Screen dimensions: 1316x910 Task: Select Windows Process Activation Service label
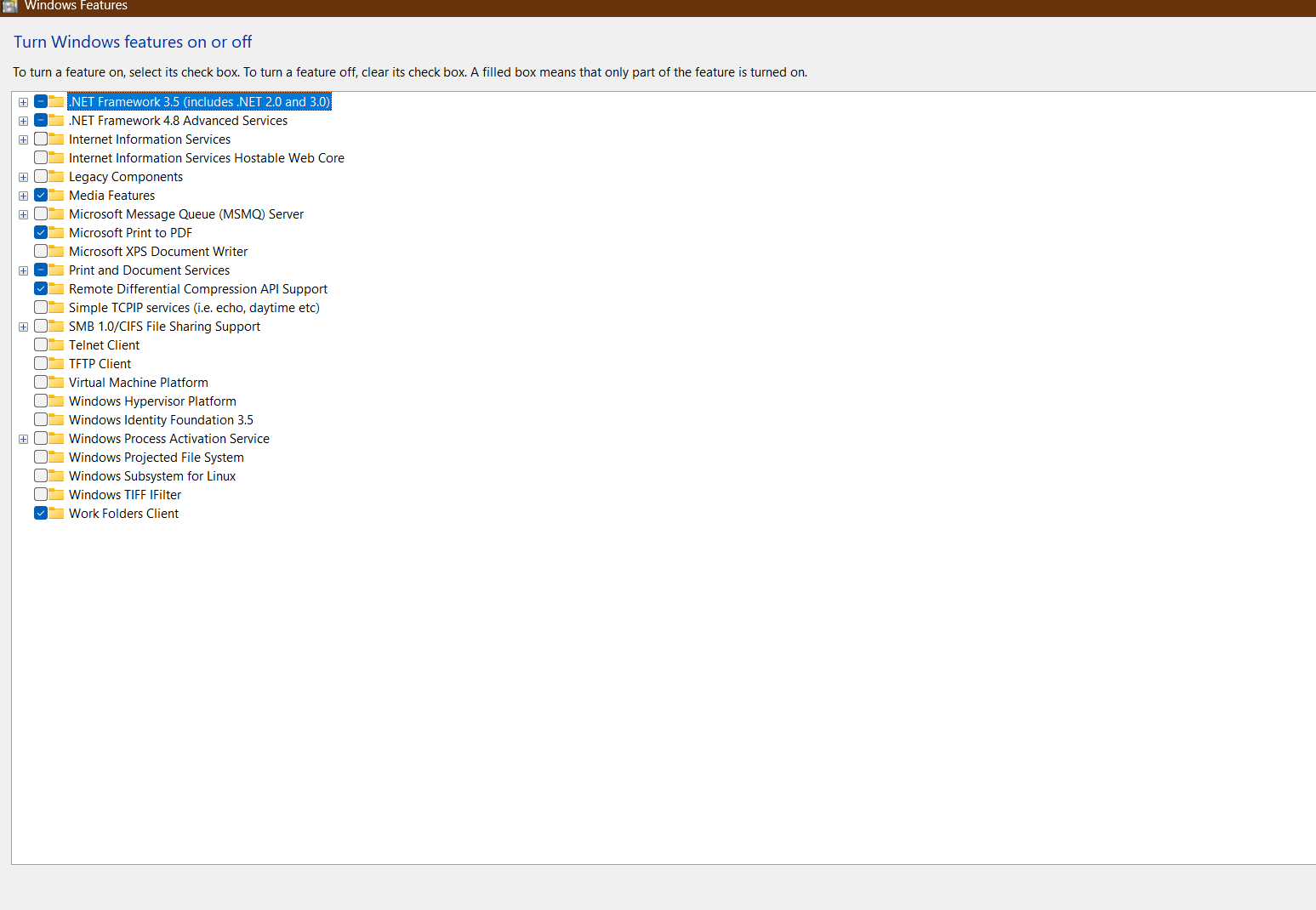[169, 439]
